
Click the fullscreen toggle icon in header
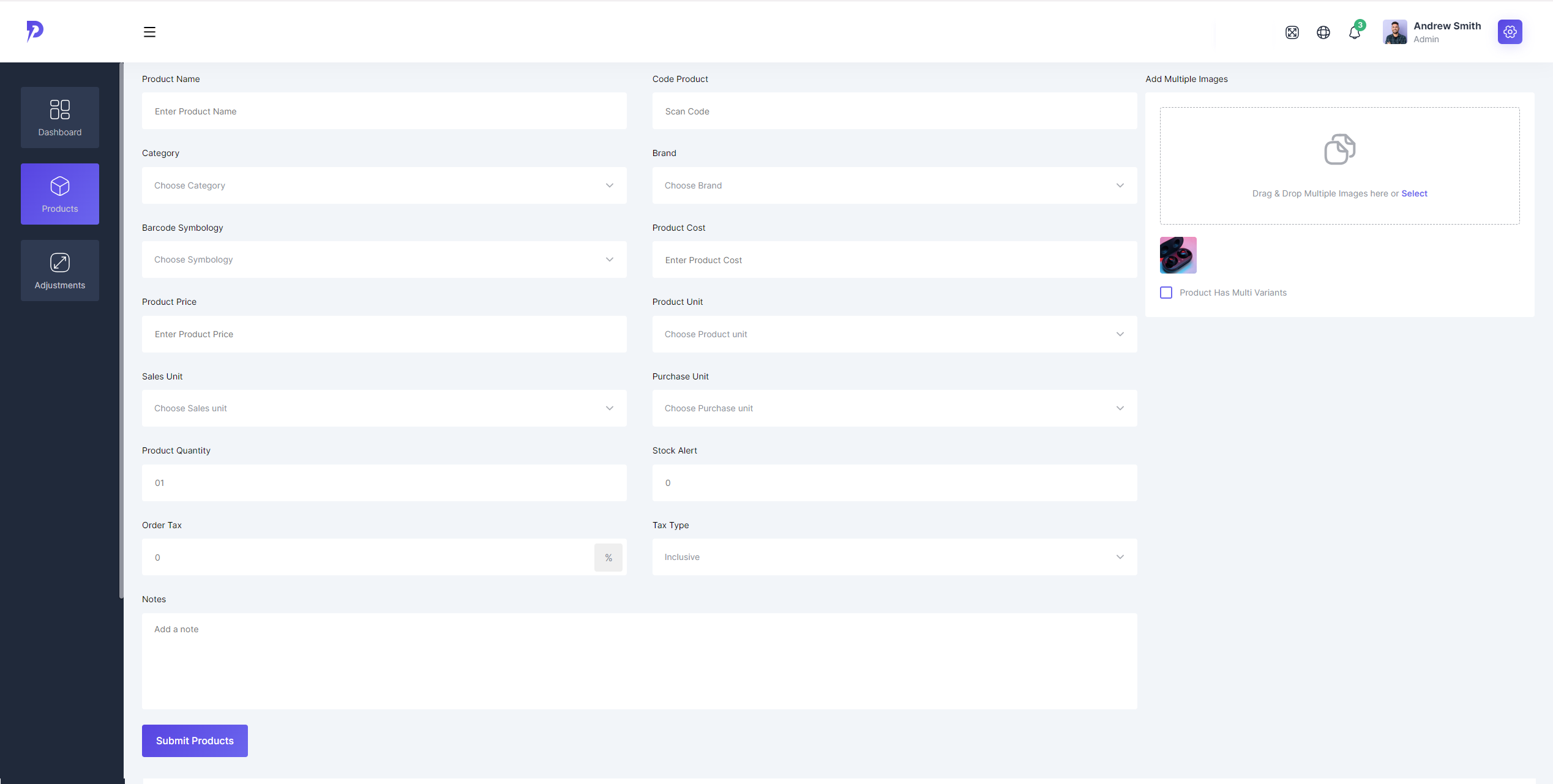pyautogui.click(x=1292, y=32)
